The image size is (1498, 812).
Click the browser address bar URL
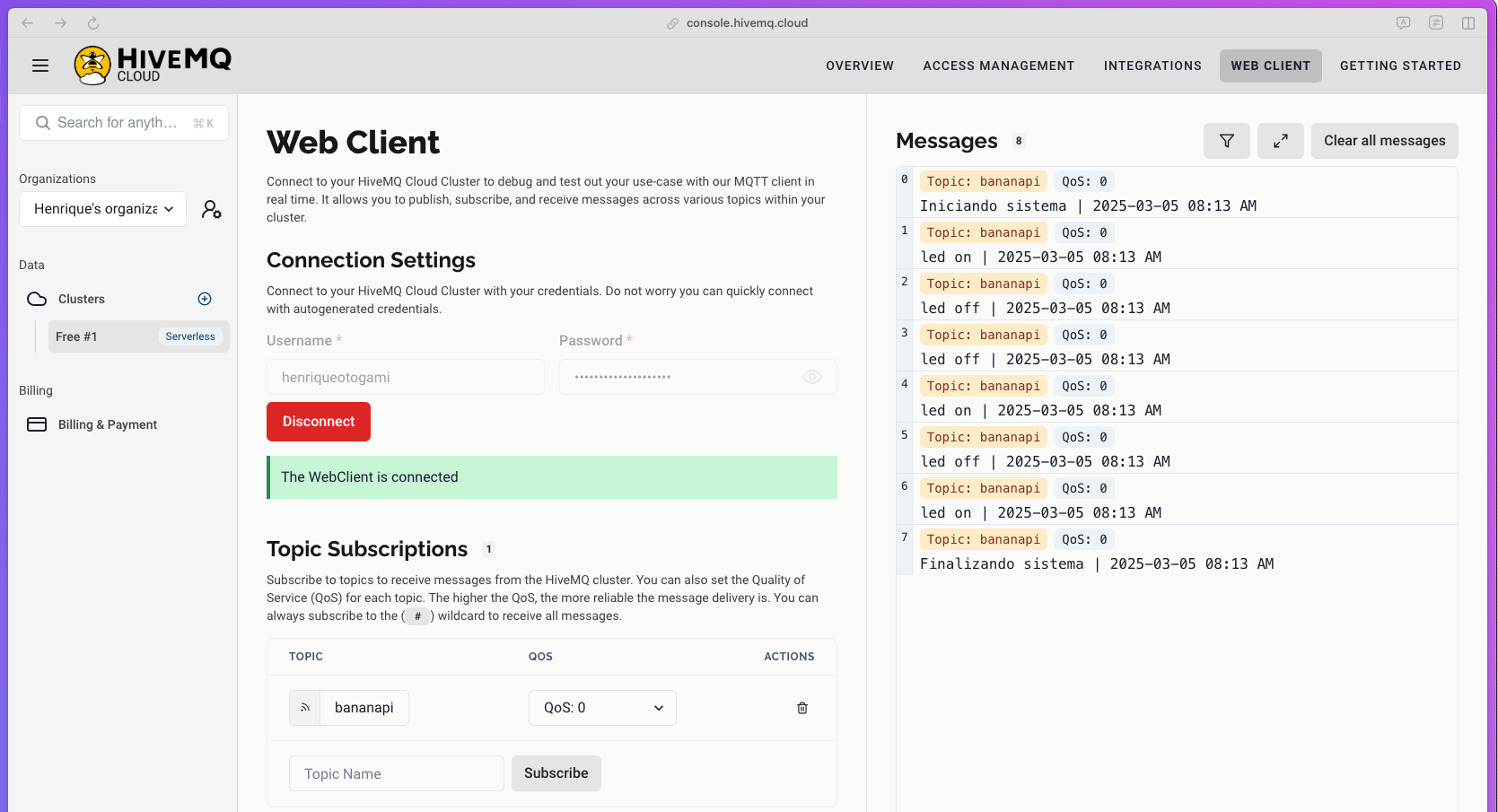click(747, 23)
